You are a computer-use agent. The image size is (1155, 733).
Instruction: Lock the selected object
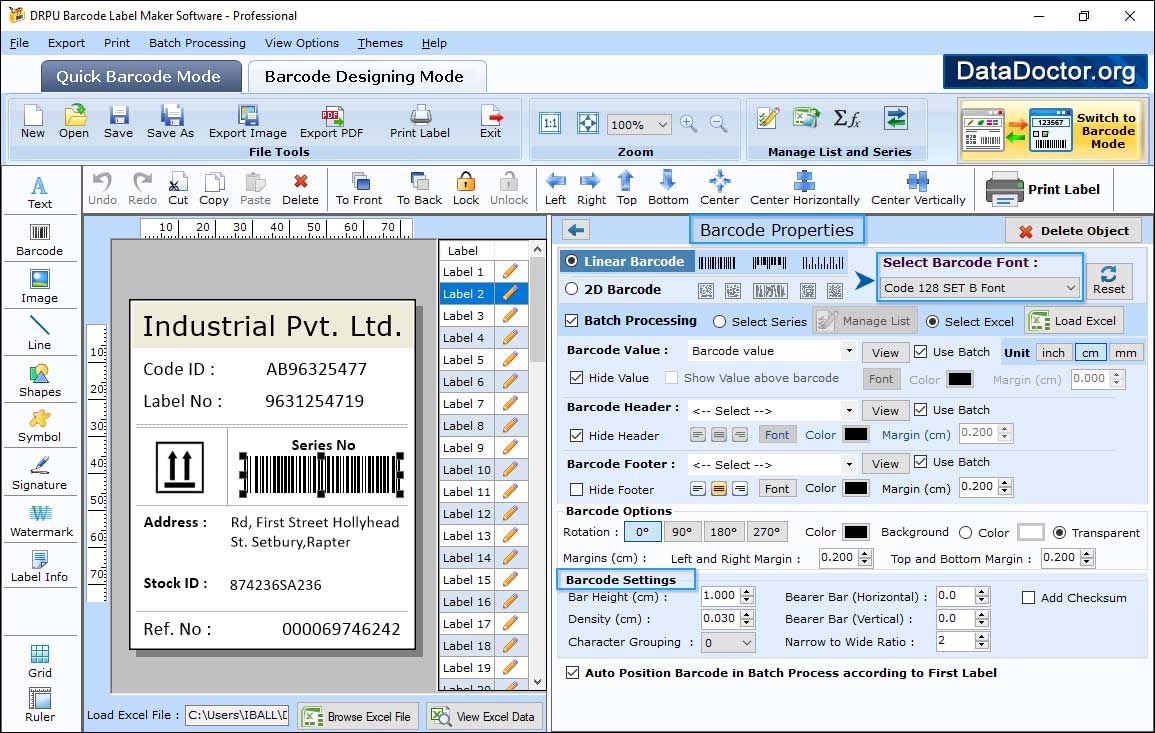[x=466, y=189]
